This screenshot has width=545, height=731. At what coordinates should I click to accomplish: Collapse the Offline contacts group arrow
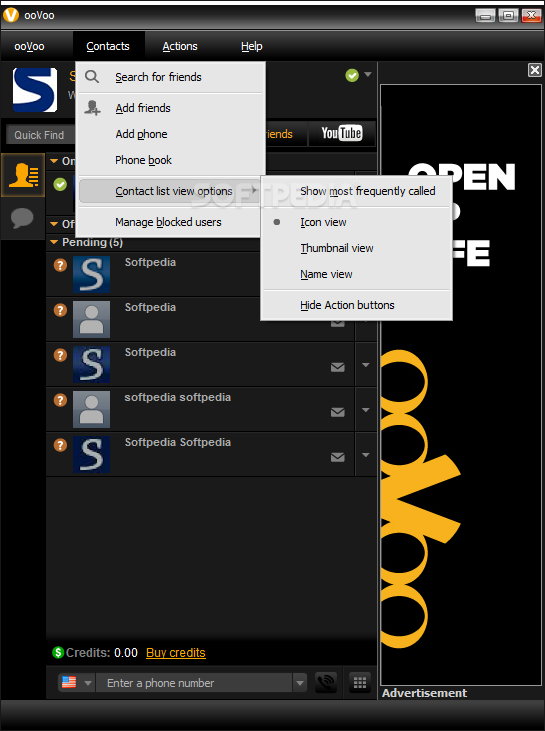54,224
